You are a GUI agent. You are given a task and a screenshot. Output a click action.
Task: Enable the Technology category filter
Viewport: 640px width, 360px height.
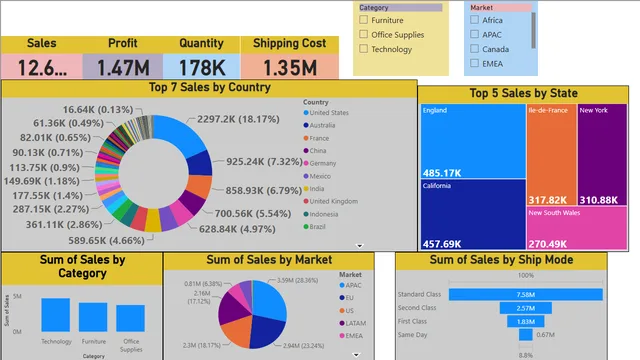click(x=363, y=49)
